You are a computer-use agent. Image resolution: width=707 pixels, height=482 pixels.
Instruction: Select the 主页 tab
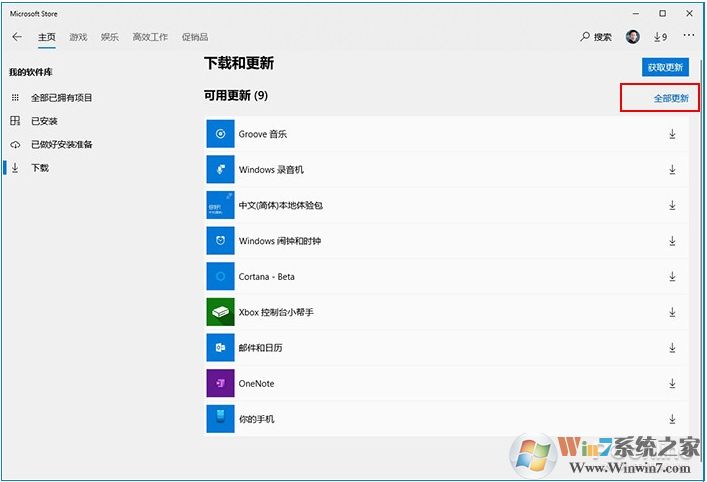(46, 37)
